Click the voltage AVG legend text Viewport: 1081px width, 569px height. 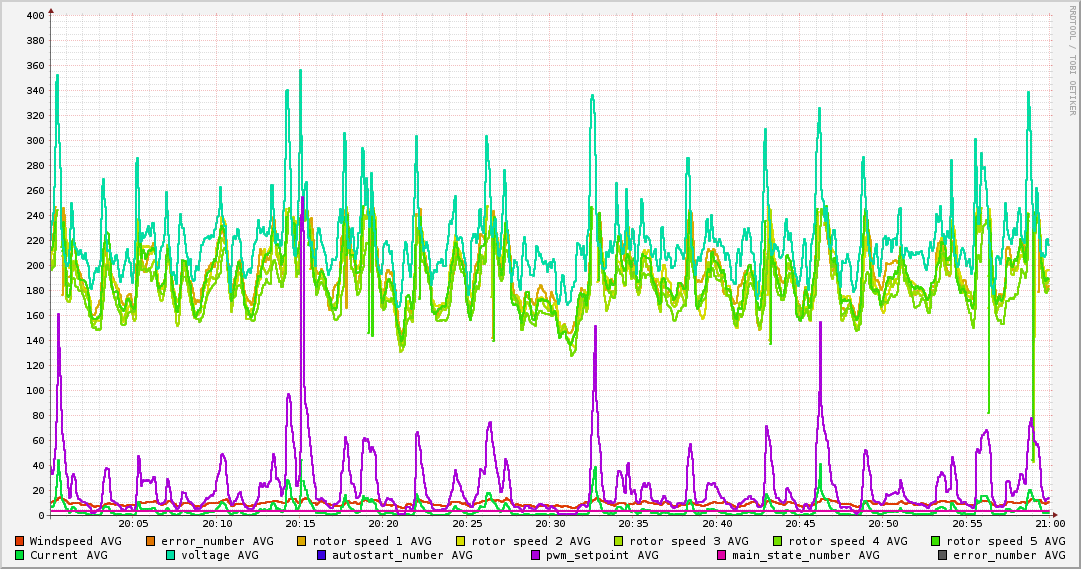point(219,555)
